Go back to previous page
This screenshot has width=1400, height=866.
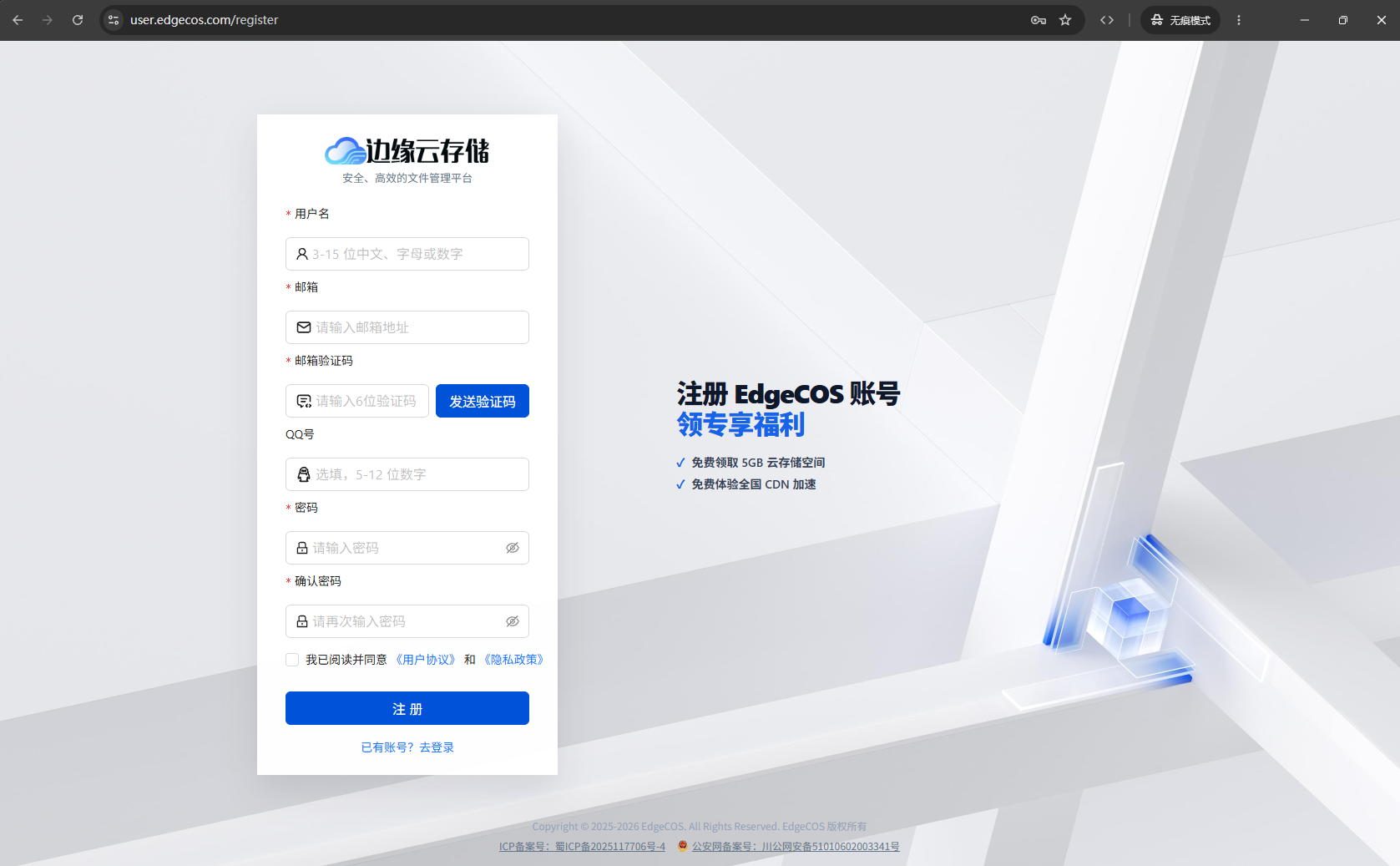pyautogui.click(x=18, y=20)
